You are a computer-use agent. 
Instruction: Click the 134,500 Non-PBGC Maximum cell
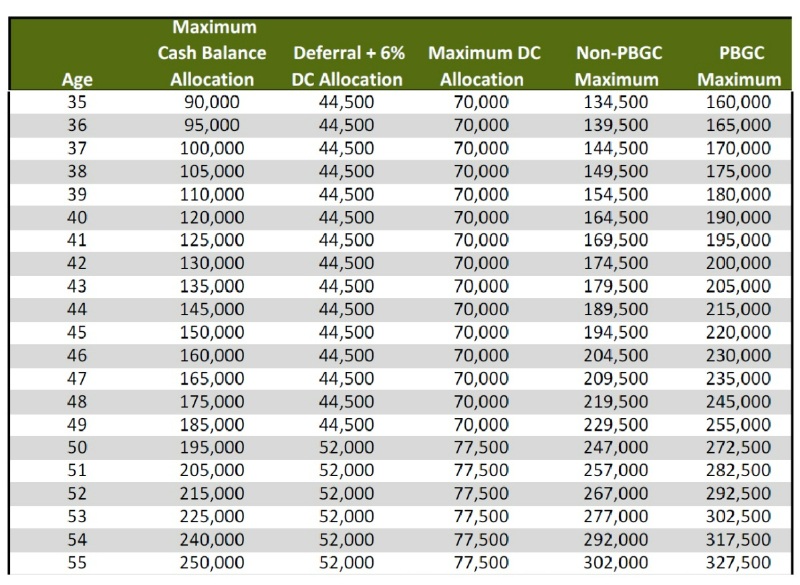[x=617, y=102]
